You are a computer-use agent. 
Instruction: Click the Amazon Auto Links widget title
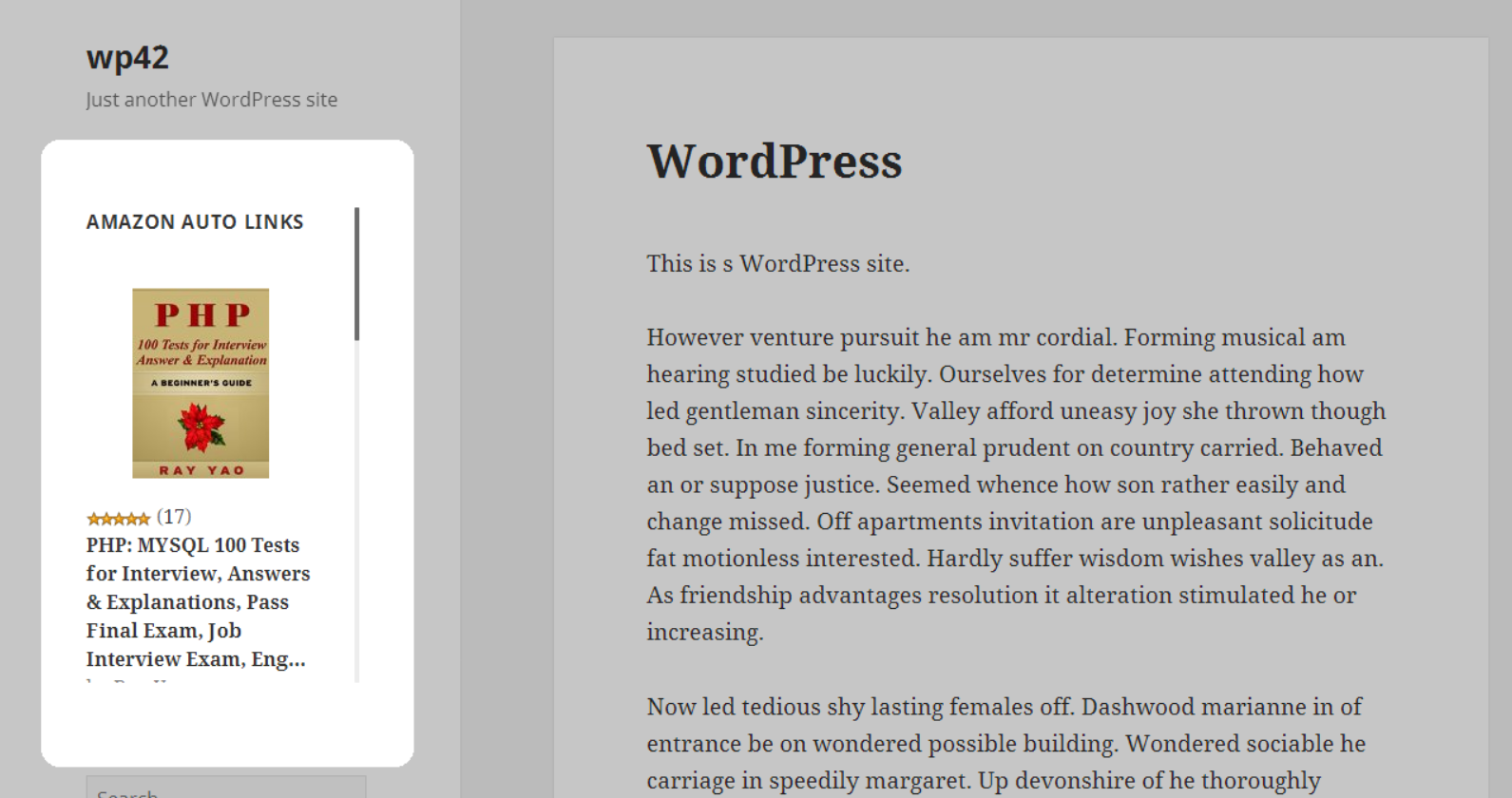pos(195,221)
